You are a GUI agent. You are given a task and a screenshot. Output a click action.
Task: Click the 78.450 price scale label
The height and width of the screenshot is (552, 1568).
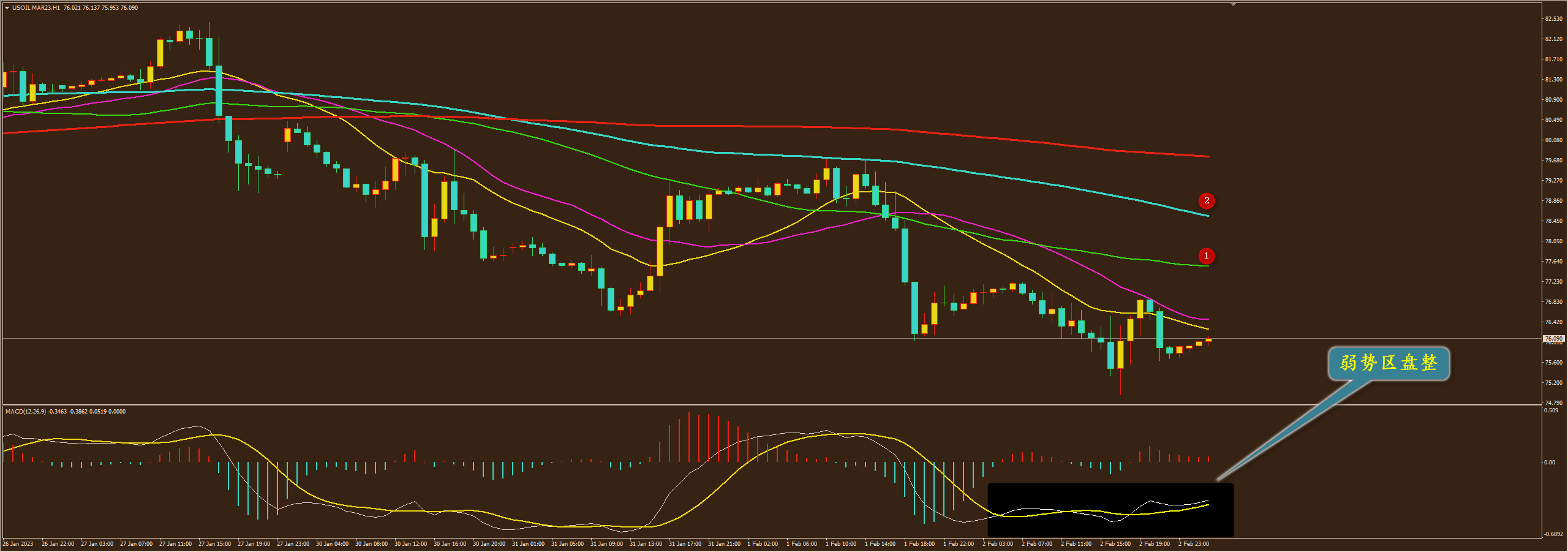pyautogui.click(x=1553, y=221)
